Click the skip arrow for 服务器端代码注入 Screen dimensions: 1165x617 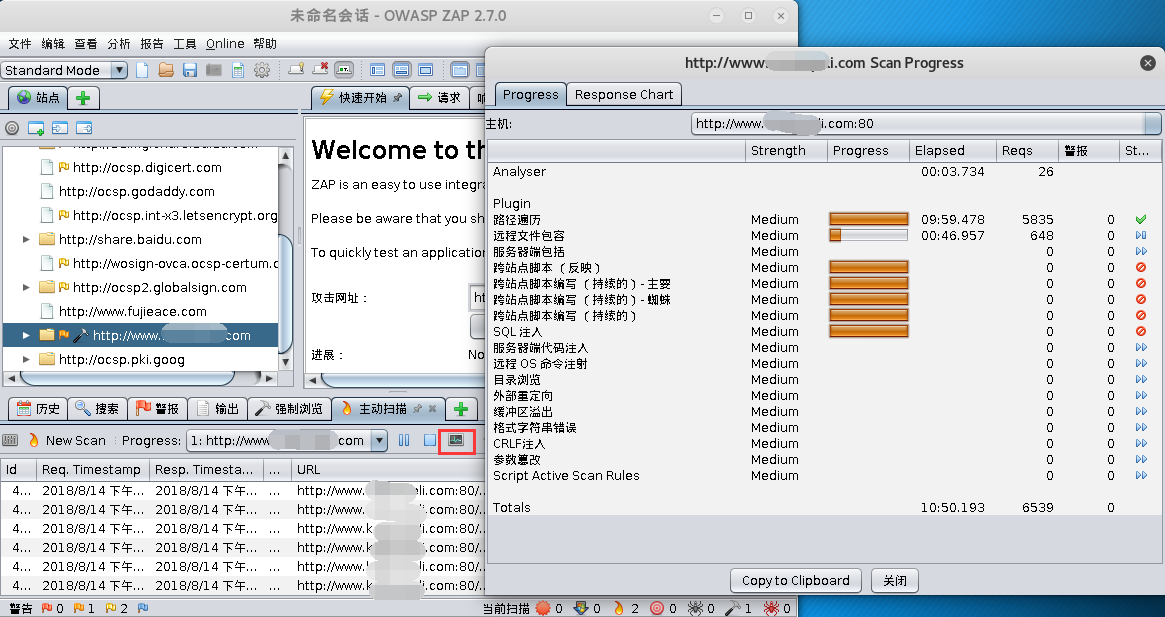click(x=1140, y=347)
